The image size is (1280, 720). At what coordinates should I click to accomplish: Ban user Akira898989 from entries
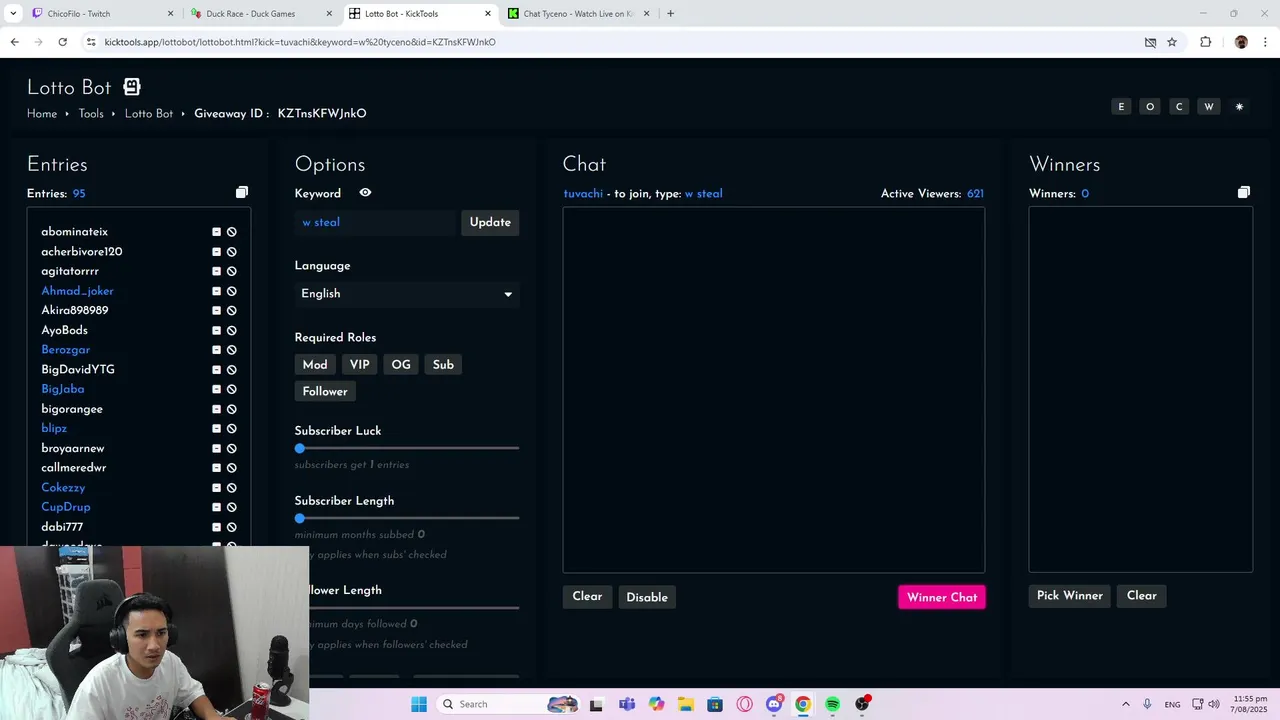click(232, 311)
